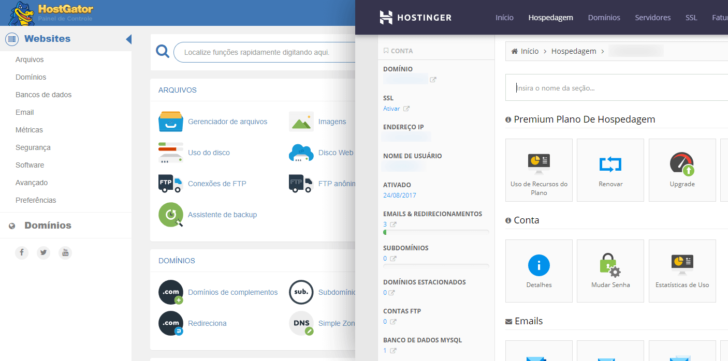Image resolution: width=728 pixels, height=361 pixels.
Task: Click the Emails section heading
Action: 528,321
